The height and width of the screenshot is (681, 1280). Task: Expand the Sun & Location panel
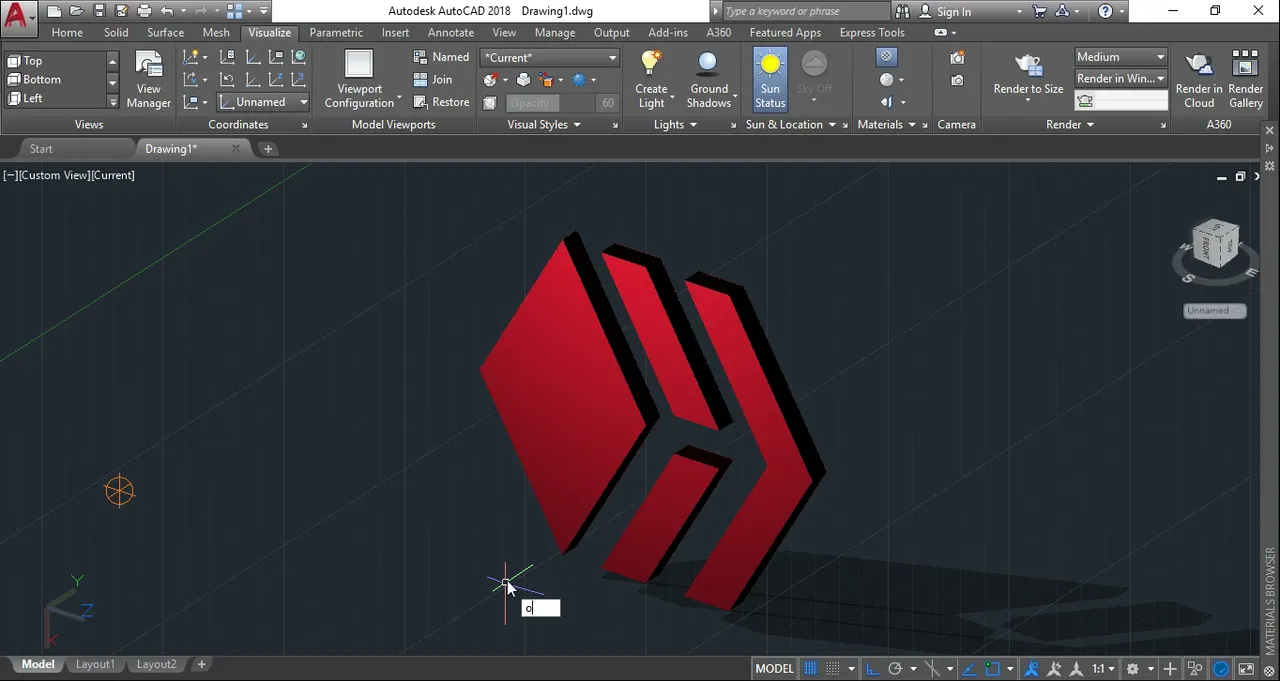pos(791,125)
